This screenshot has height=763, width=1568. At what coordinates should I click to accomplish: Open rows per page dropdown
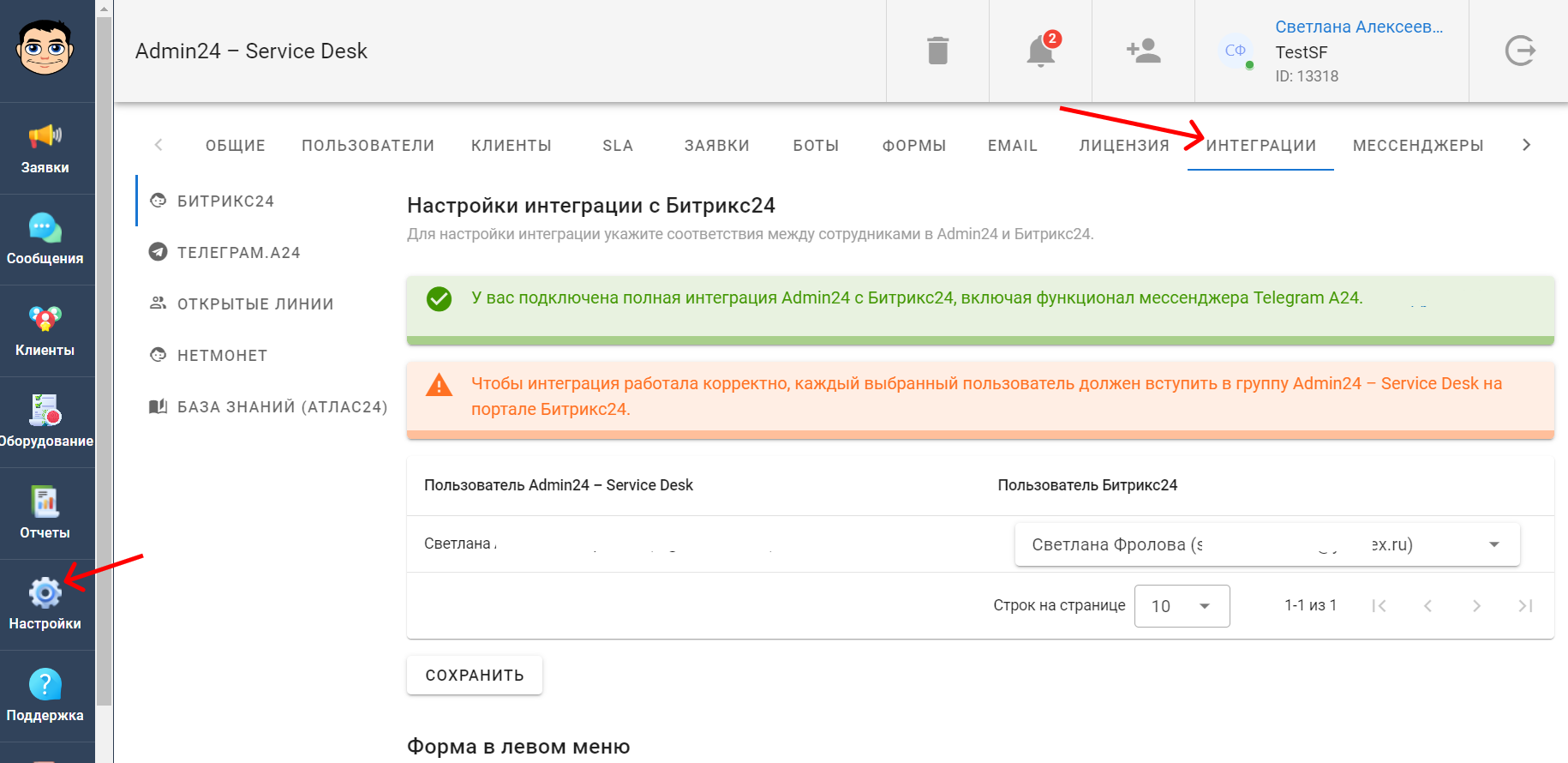coord(1182,606)
